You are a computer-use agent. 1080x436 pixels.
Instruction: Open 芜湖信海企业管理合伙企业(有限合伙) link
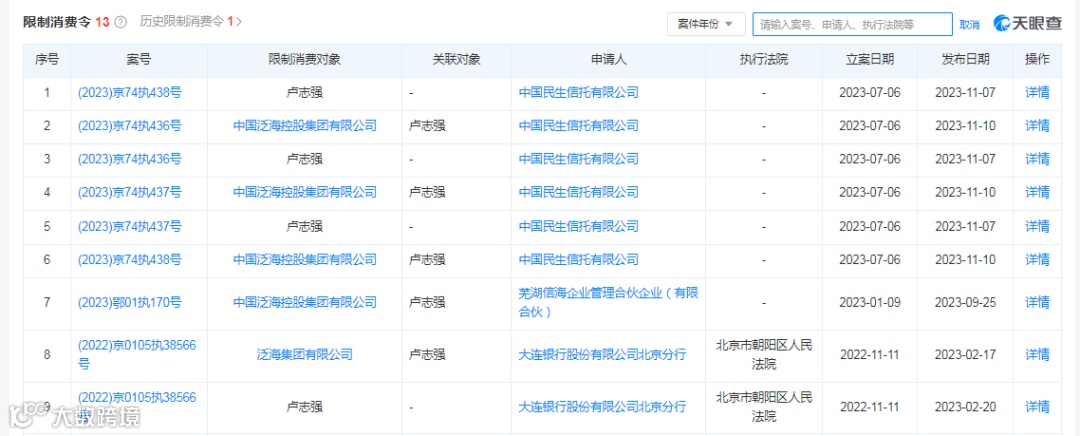(608, 302)
